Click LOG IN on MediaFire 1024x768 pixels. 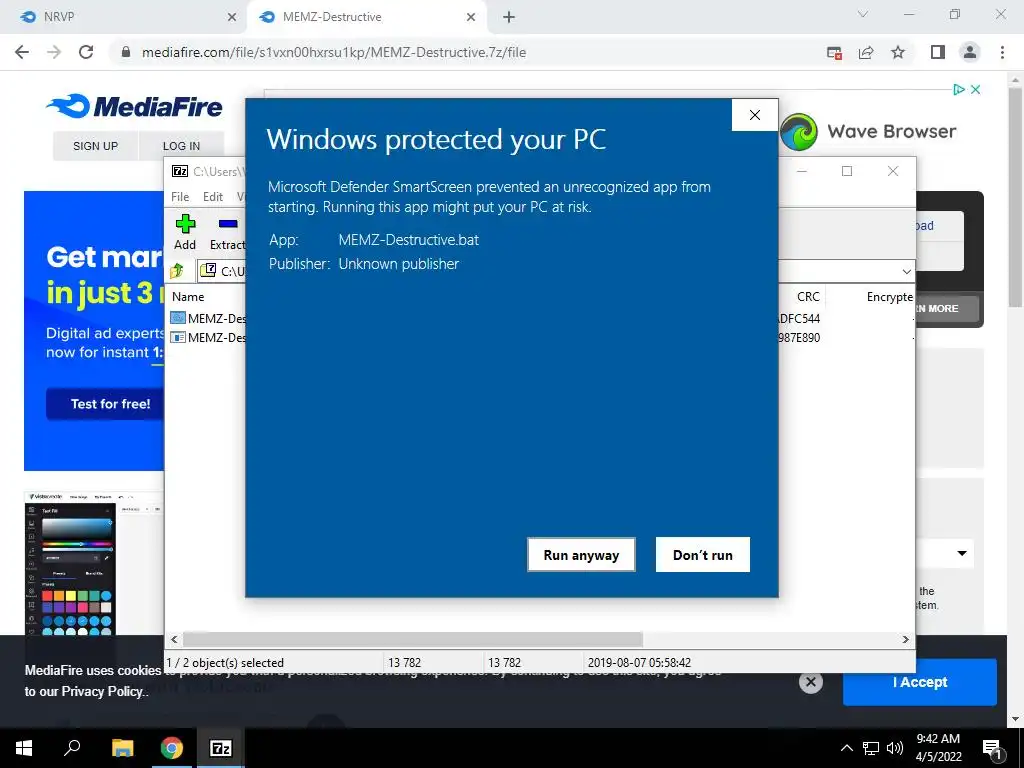[182, 146]
